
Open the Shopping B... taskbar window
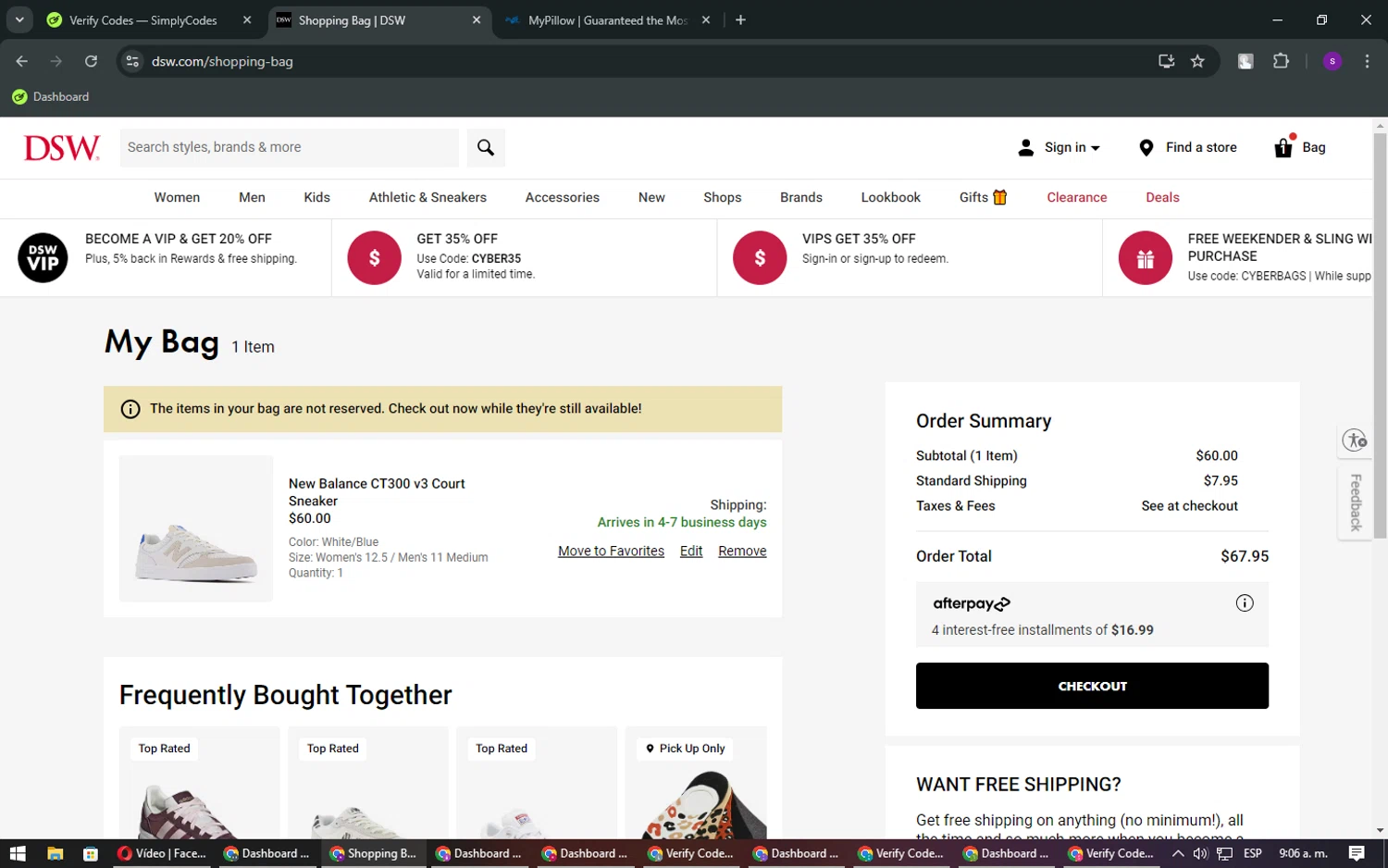(x=375, y=853)
